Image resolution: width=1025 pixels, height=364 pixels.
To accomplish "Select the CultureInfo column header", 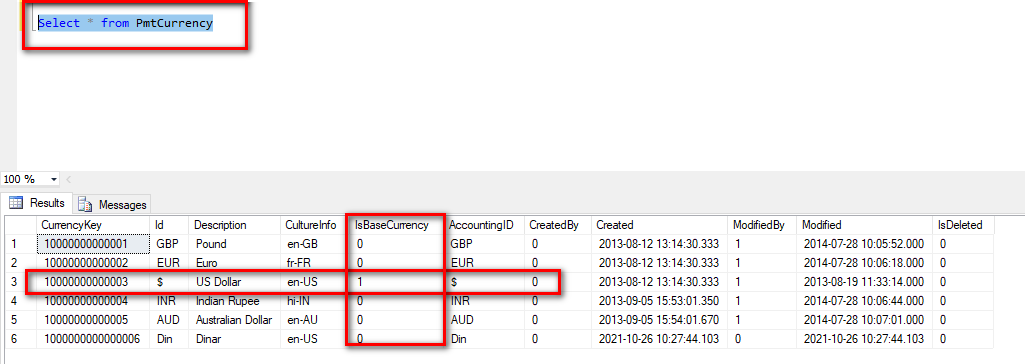I will [x=313, y=225].
